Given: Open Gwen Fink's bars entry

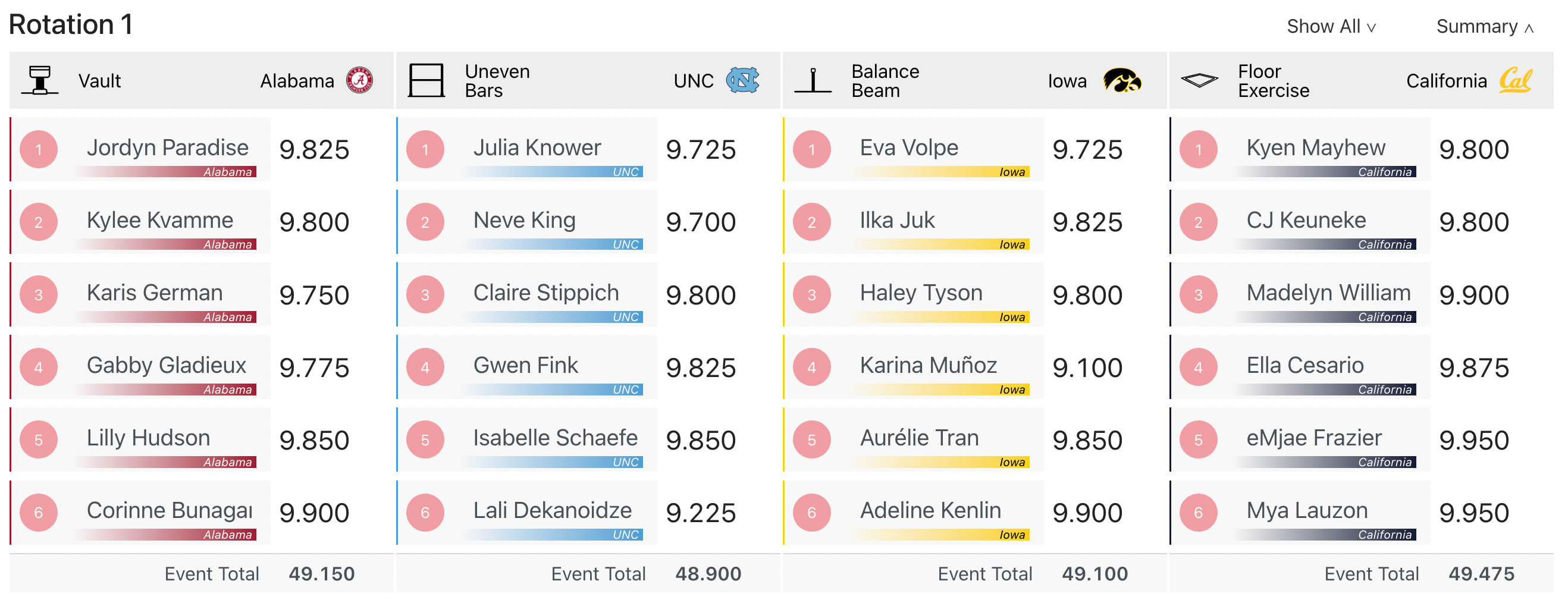Looking at the screenshot, I should point(525,366).
